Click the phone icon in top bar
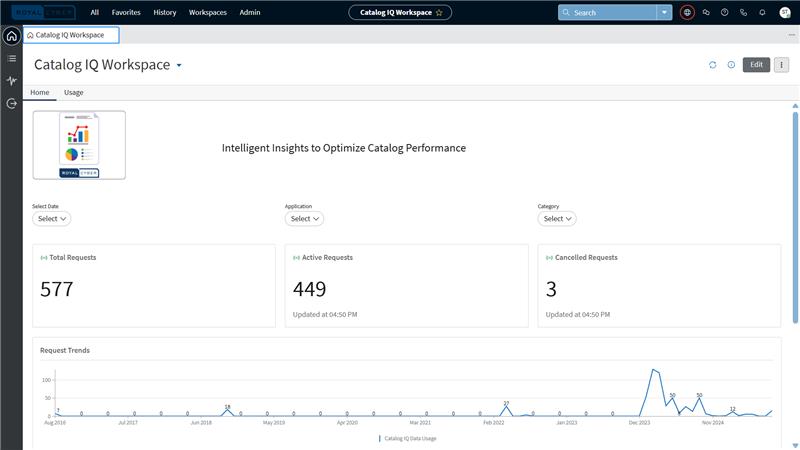This screenshot has width=800, height=450. point(743,12)
